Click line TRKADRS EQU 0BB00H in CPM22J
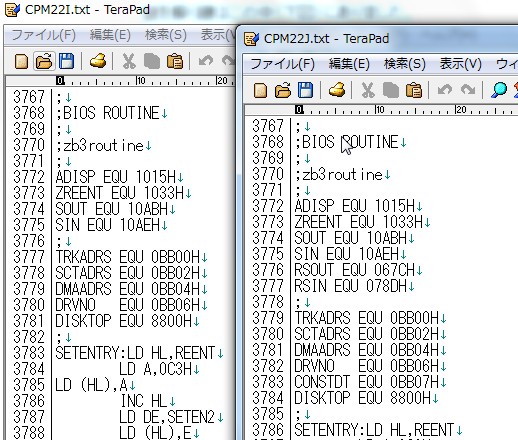Image resolution: width=518 pixels, height=440 pixels. click(x=367, y=318)
